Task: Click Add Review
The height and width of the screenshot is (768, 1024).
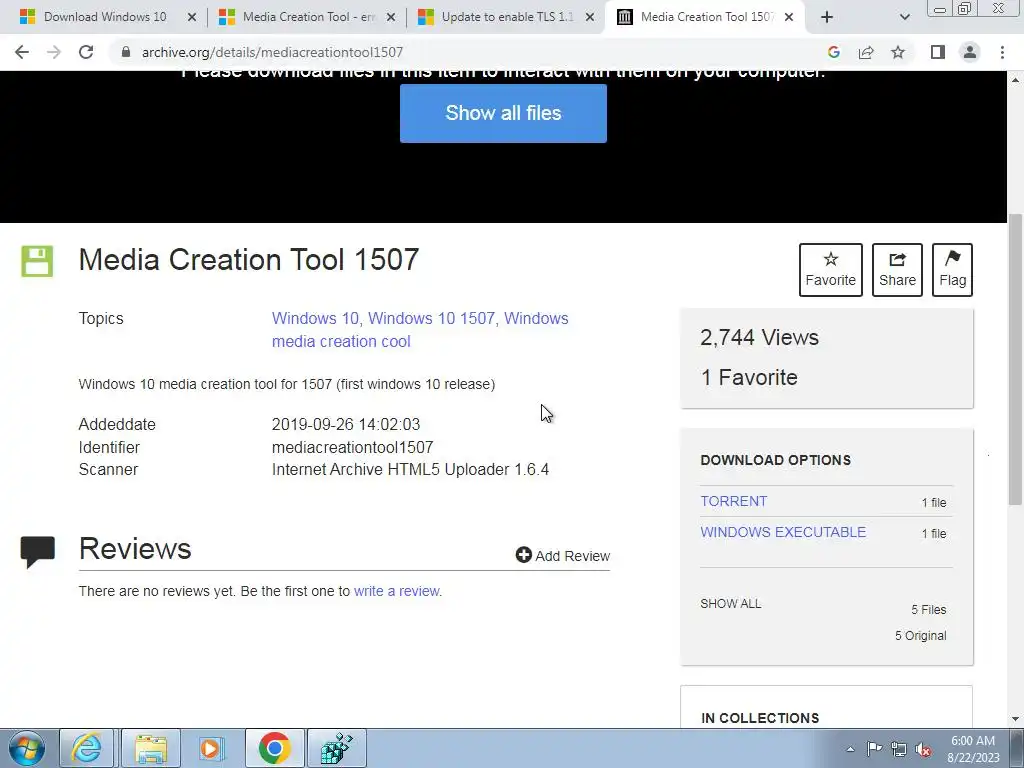Action: pos(562,555)
